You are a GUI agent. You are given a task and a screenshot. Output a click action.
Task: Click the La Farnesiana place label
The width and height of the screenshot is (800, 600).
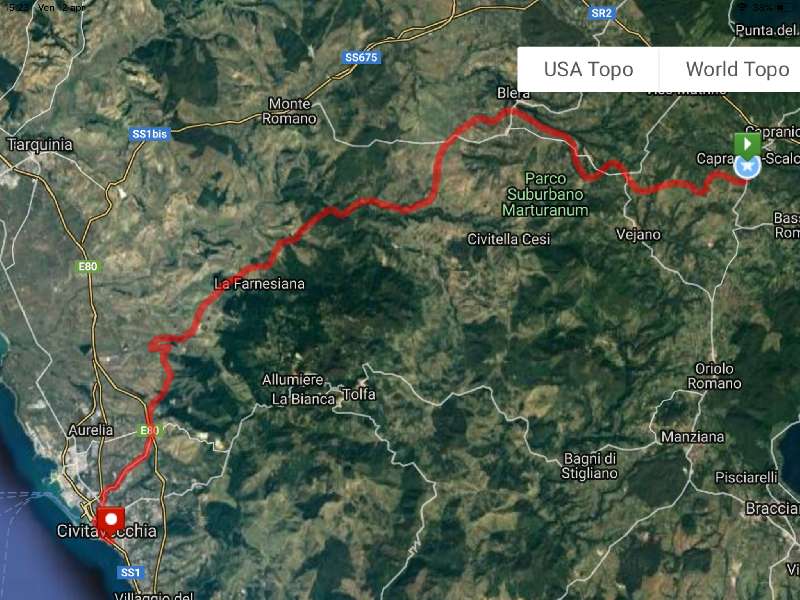[x=260, y=284]
